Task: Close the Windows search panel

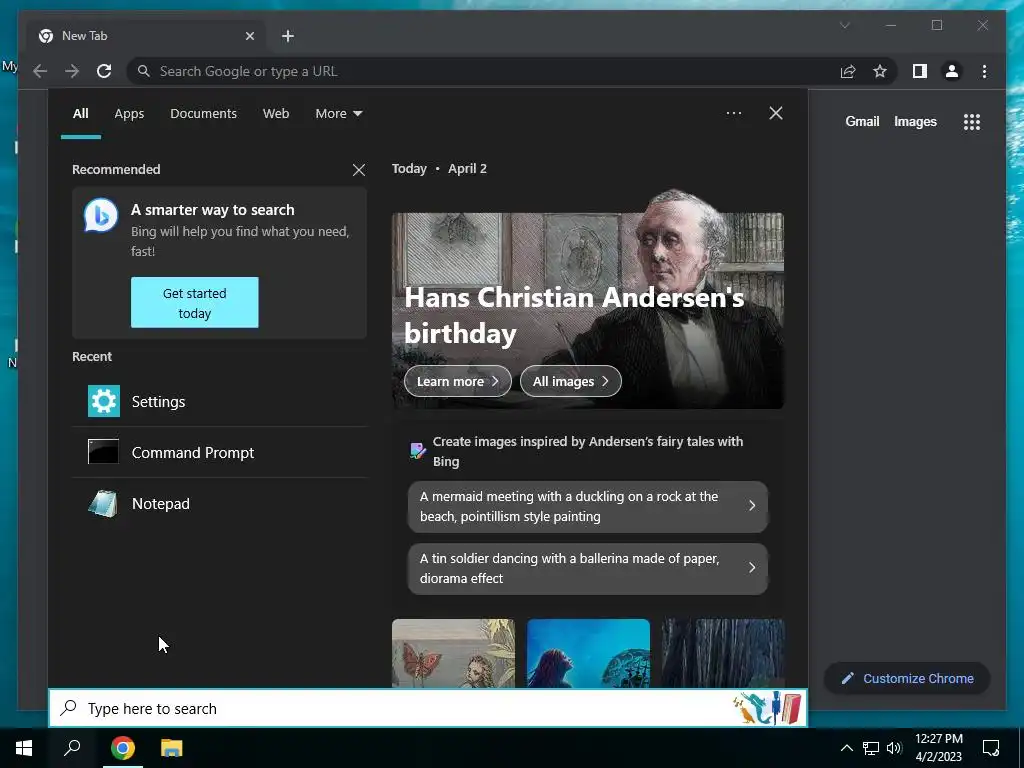Action: (776, 113)
